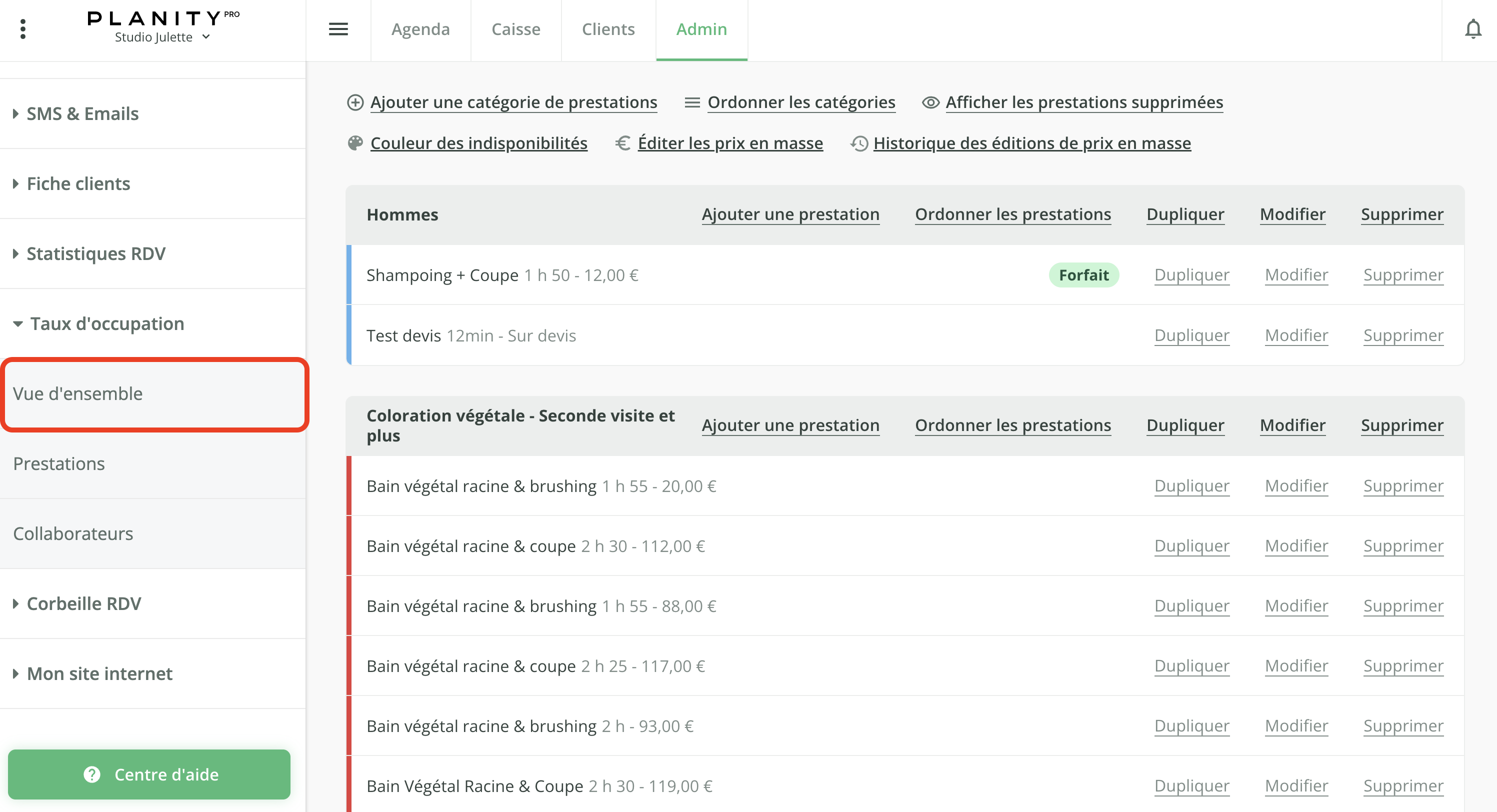1497x812 pixels.
Task: Click the question mark icon in Centre d'aide
Action: pyautogui.click(x=92, y=774)
